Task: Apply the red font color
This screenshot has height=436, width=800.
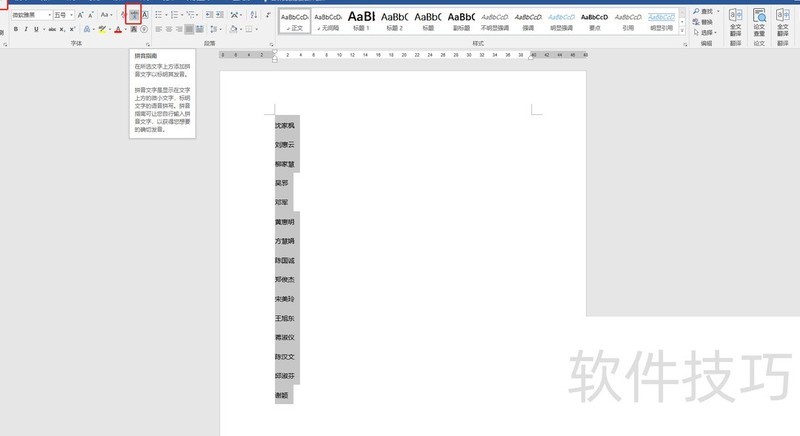Action: 118,29
